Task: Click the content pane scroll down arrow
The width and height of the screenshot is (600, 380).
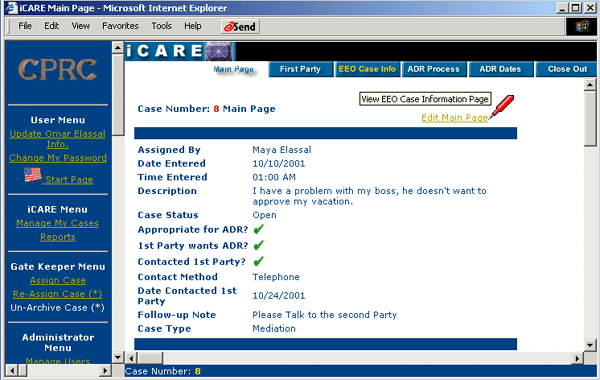Action: [x=590, y=345]
